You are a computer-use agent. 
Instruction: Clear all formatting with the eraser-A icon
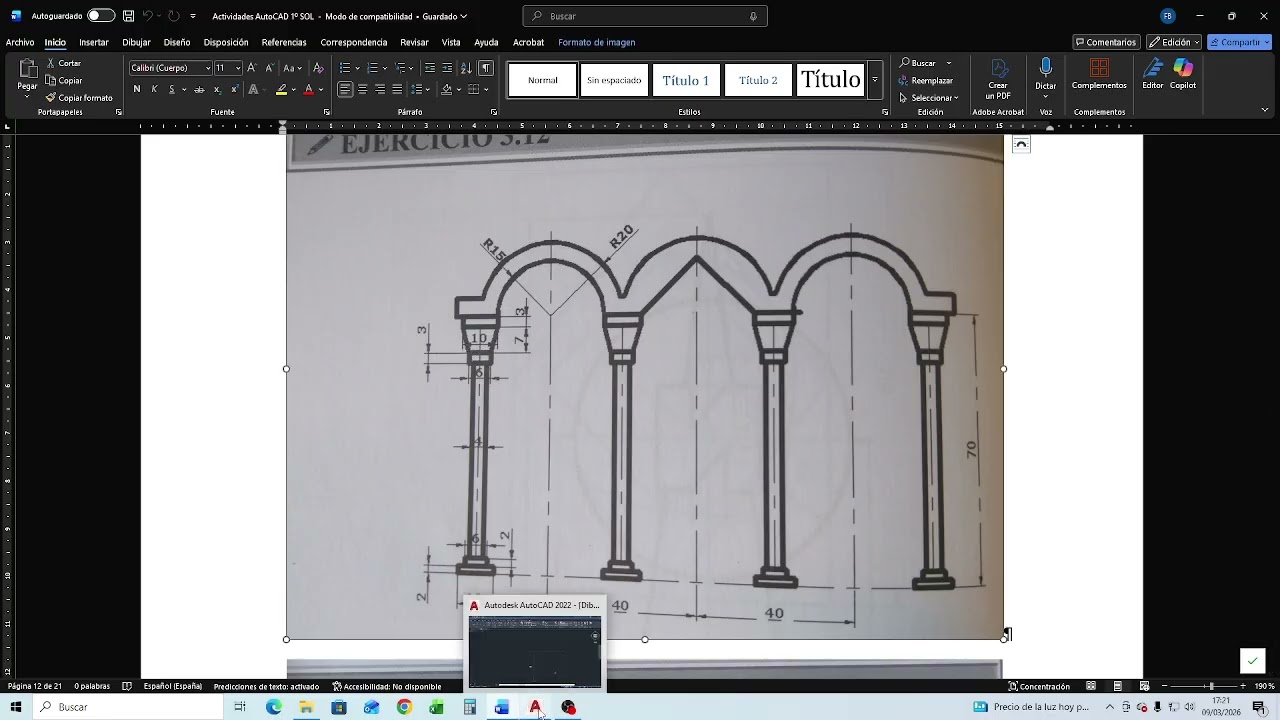click(318, 68)
